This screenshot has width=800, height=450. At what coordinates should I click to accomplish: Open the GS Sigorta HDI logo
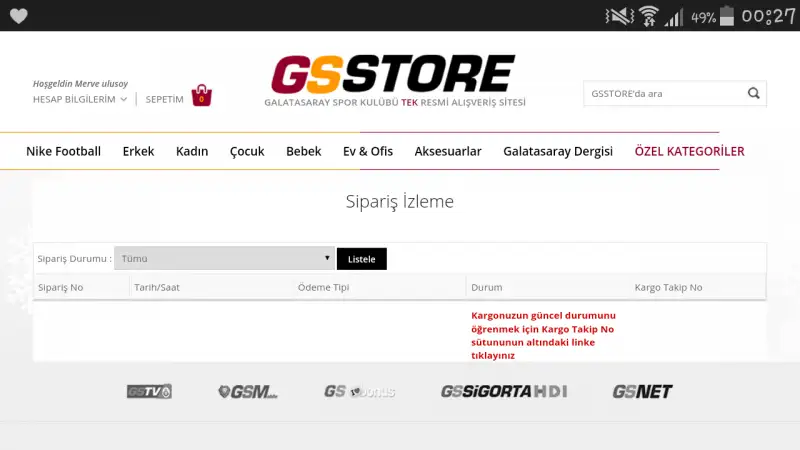coord(504,391)
